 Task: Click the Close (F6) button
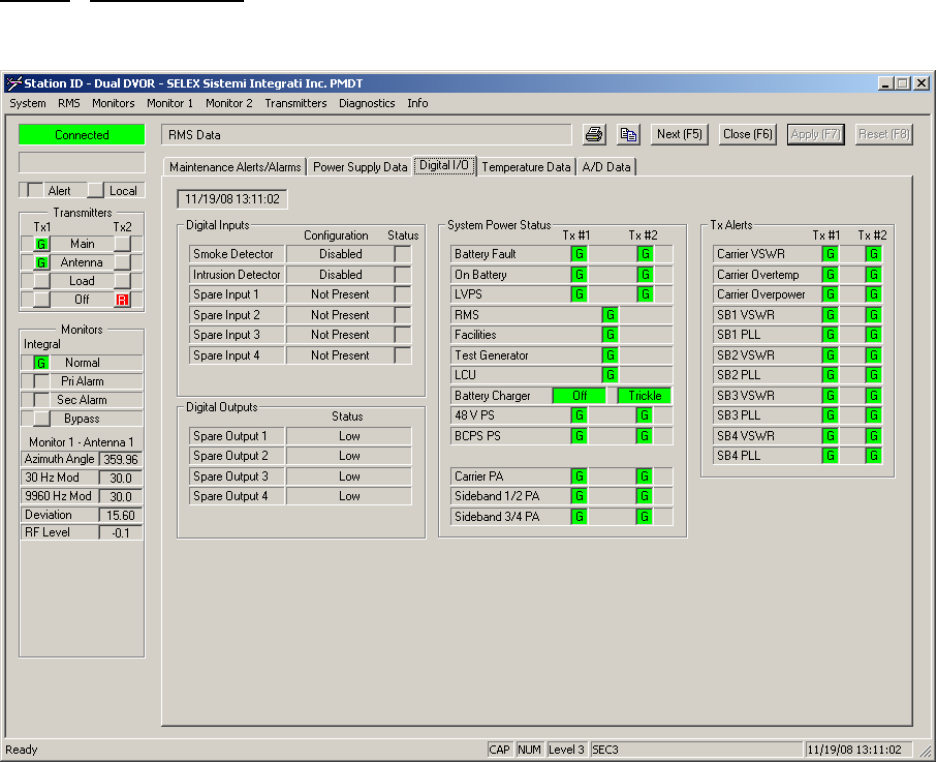click(747, 134)
